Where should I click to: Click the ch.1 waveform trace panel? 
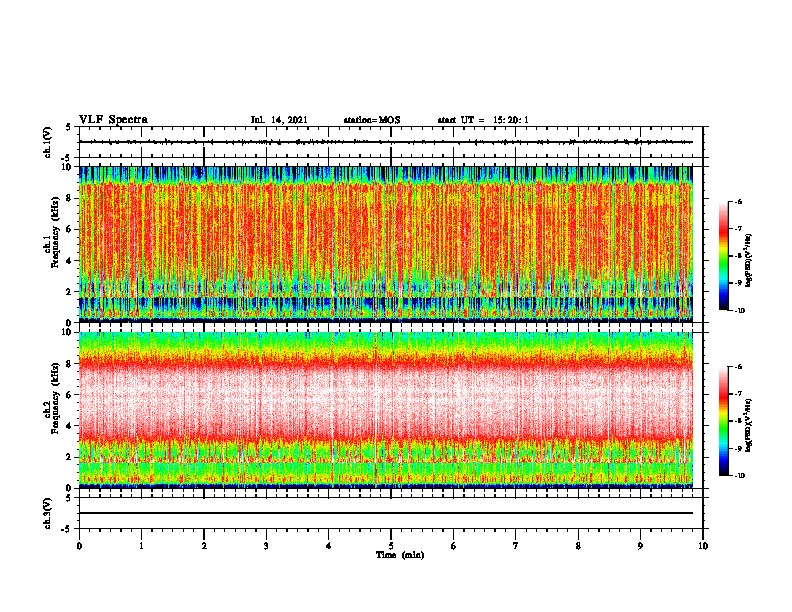click(x=391, y=142)
